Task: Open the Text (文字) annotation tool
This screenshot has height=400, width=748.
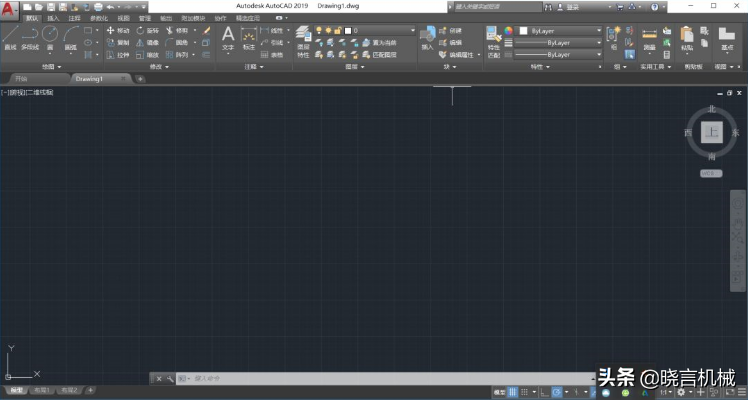Action: click(228, 37)
